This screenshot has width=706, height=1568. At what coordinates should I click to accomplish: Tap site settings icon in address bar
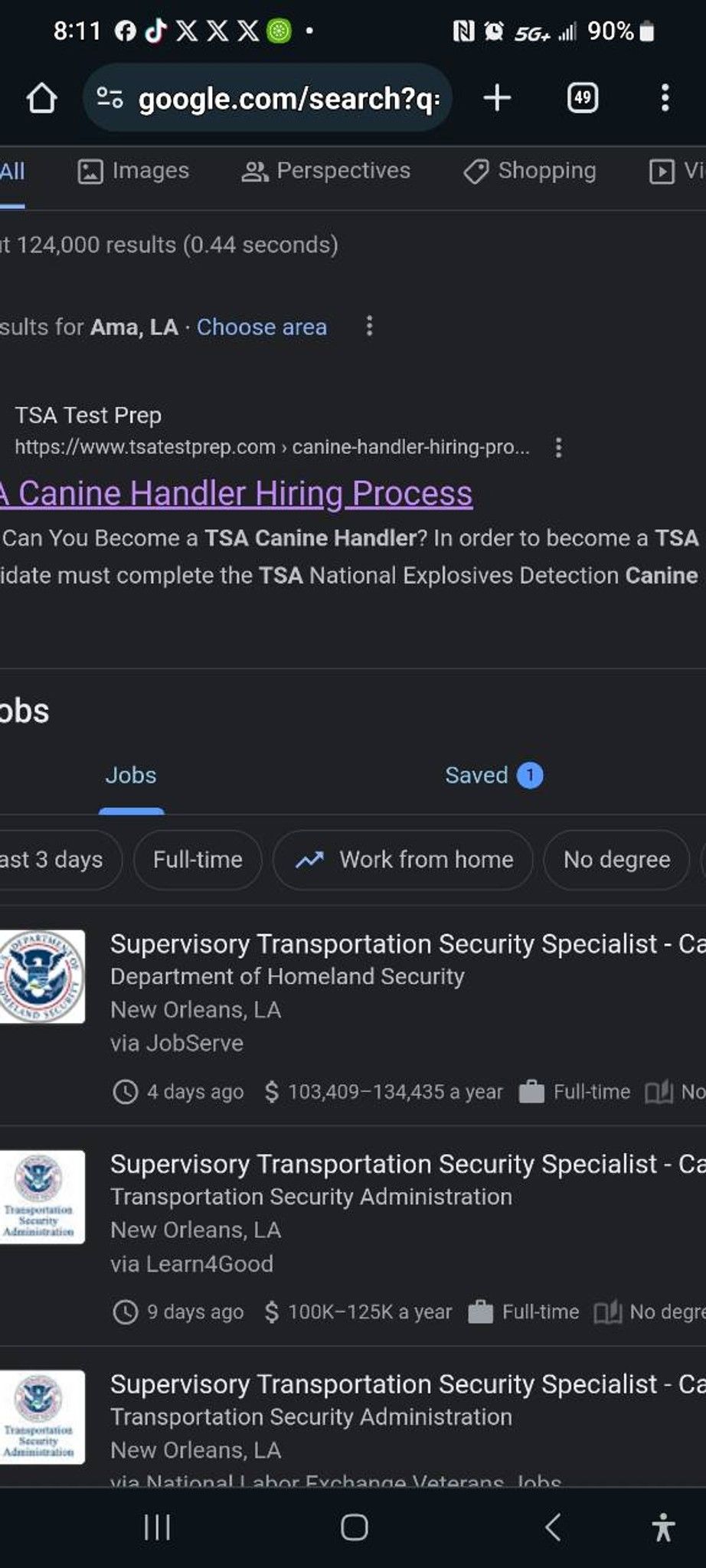(x=110, y=98)
